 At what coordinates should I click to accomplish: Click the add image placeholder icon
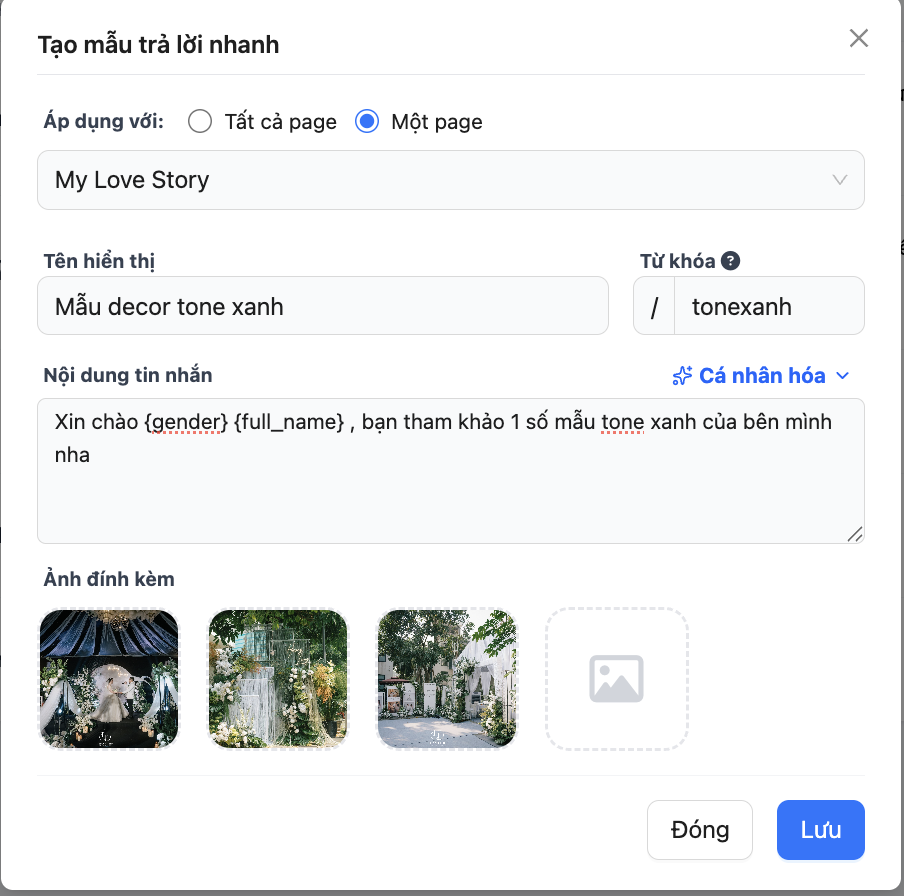tap(616, 679)
